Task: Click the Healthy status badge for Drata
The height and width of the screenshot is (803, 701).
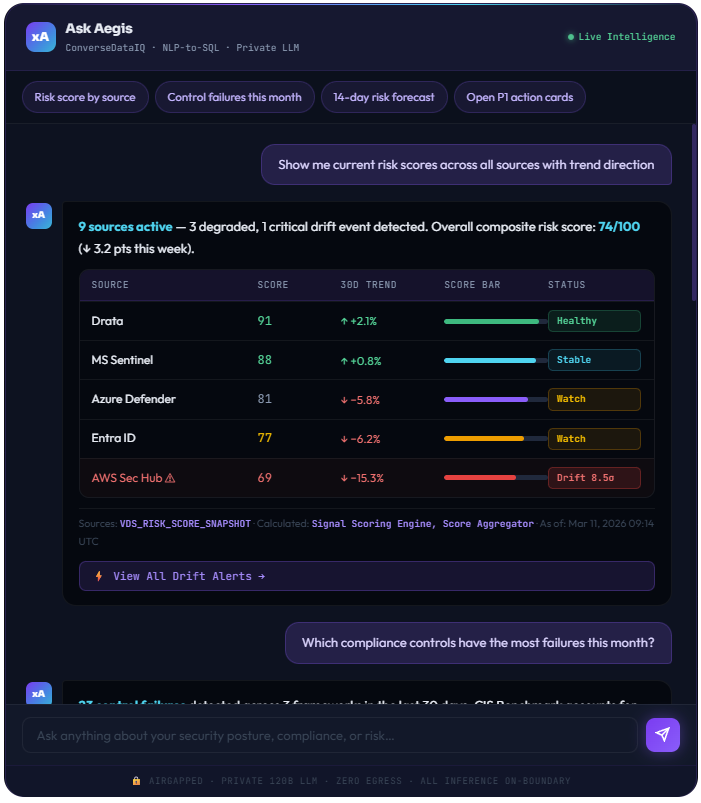Action: coord(594,321)
